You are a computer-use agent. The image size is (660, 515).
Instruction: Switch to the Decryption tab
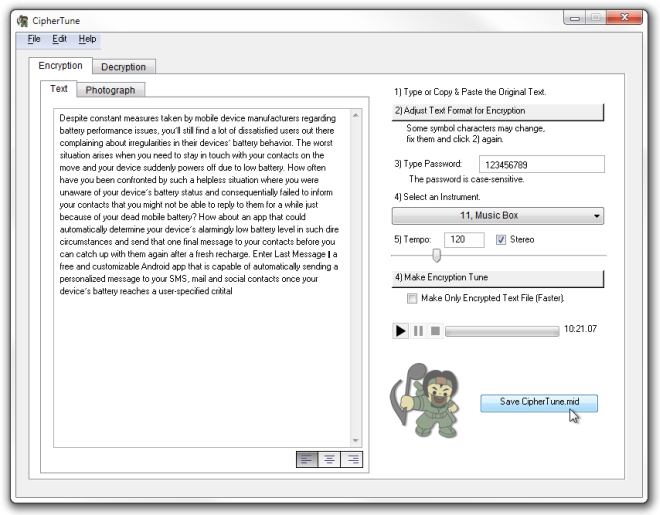pos(123,67)
